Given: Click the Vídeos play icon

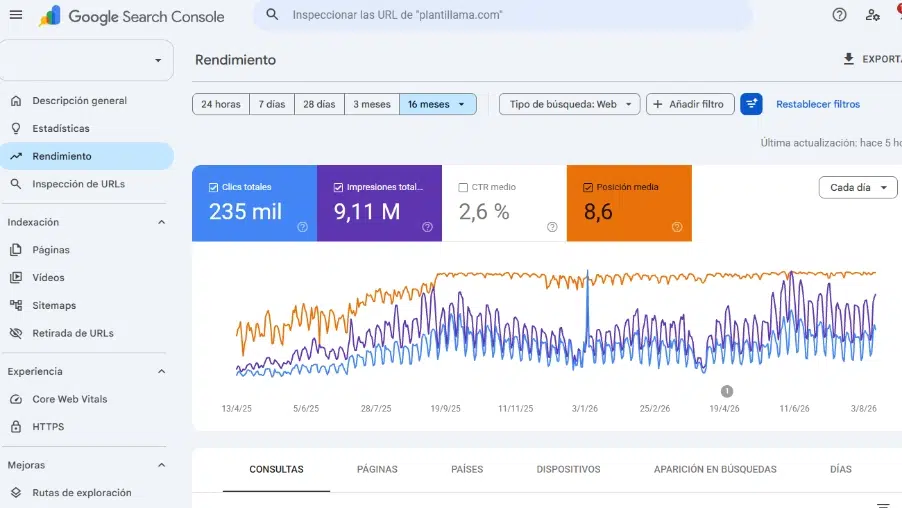Looking at the screenshot, I should pyautogui.click(x=16, y=277).
